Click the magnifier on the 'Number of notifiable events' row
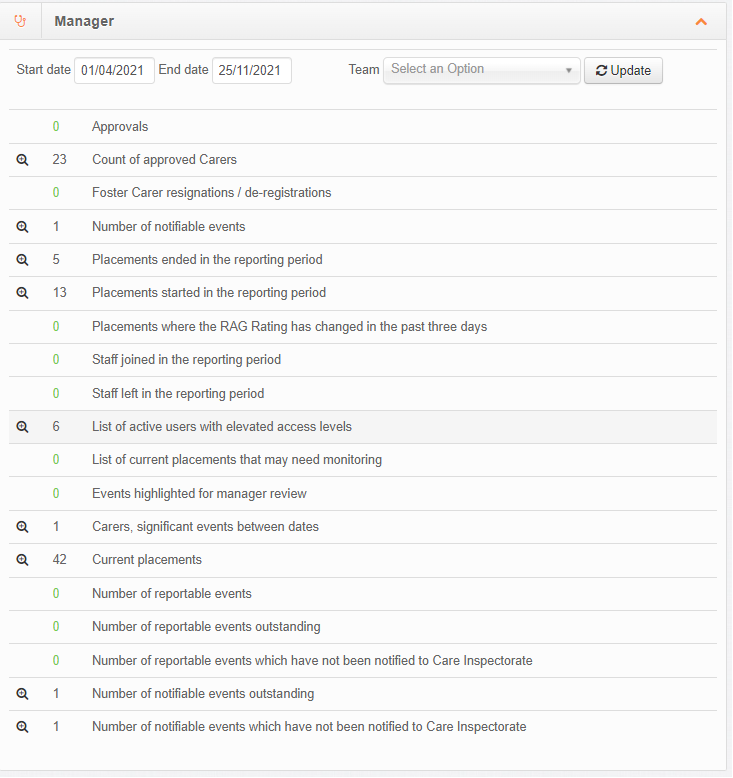The height and width of the screenshot is (778, 733). click(22, 227)
